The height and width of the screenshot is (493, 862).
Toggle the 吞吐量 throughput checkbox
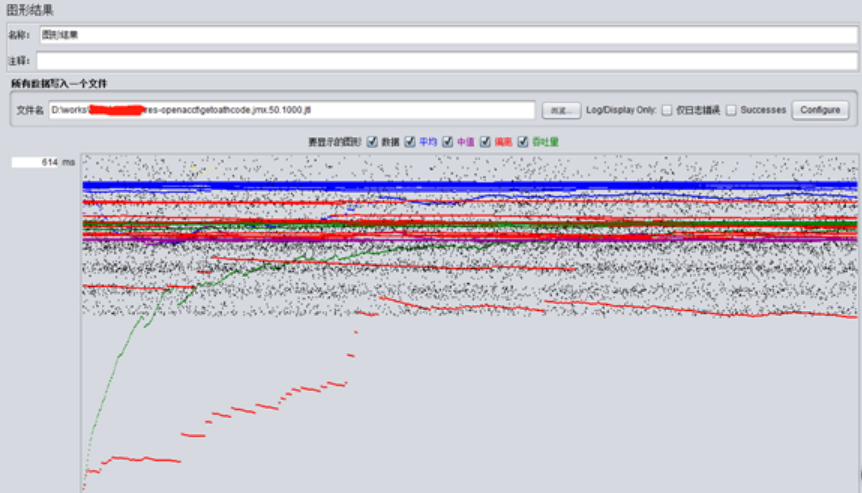[x=523, y=142]
